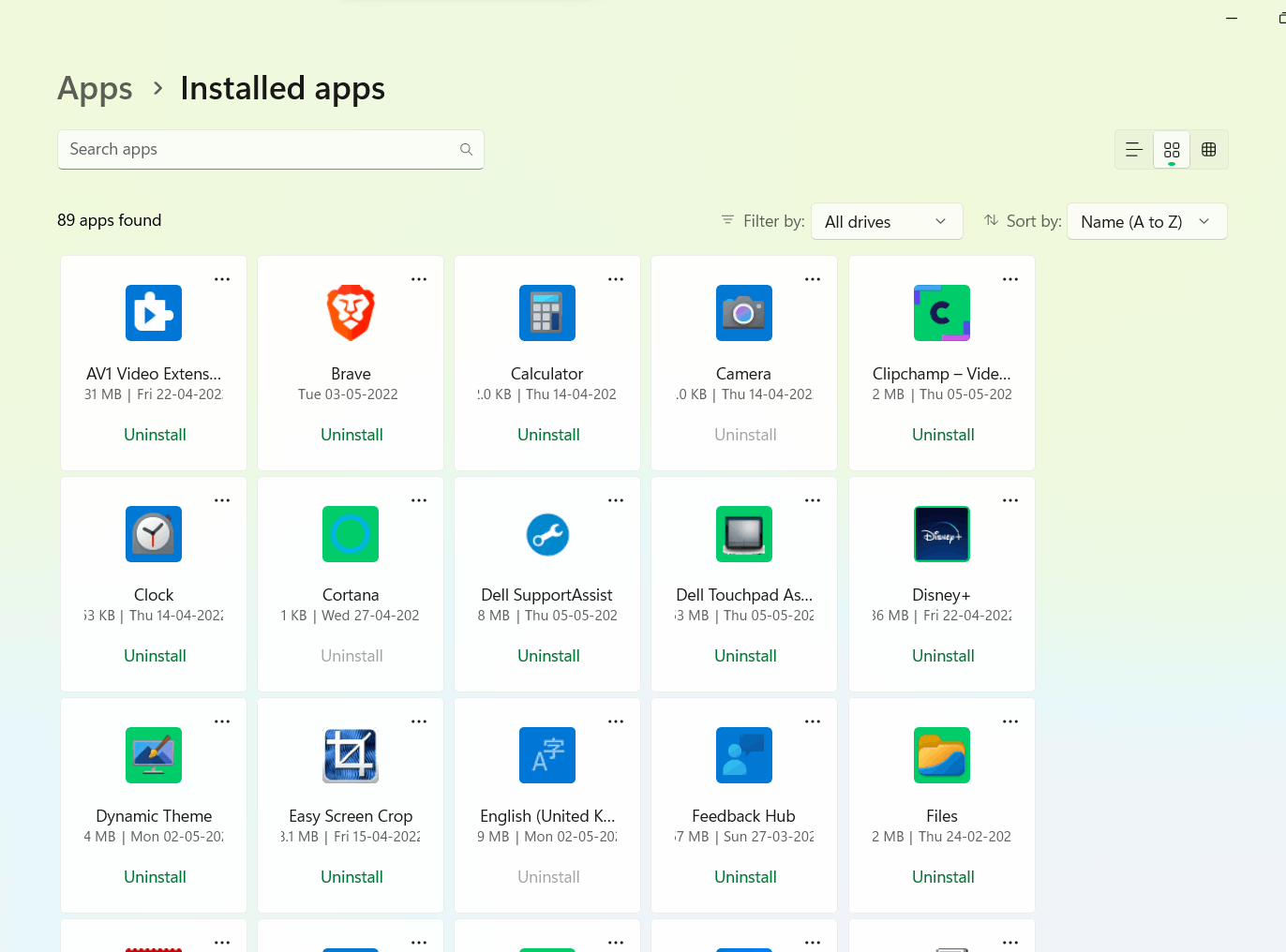Image resolution: width=1286 pixels, height=952 pixels.
Task: Uninstall Dell Touchpad Assistant
Action: [745, 656]
